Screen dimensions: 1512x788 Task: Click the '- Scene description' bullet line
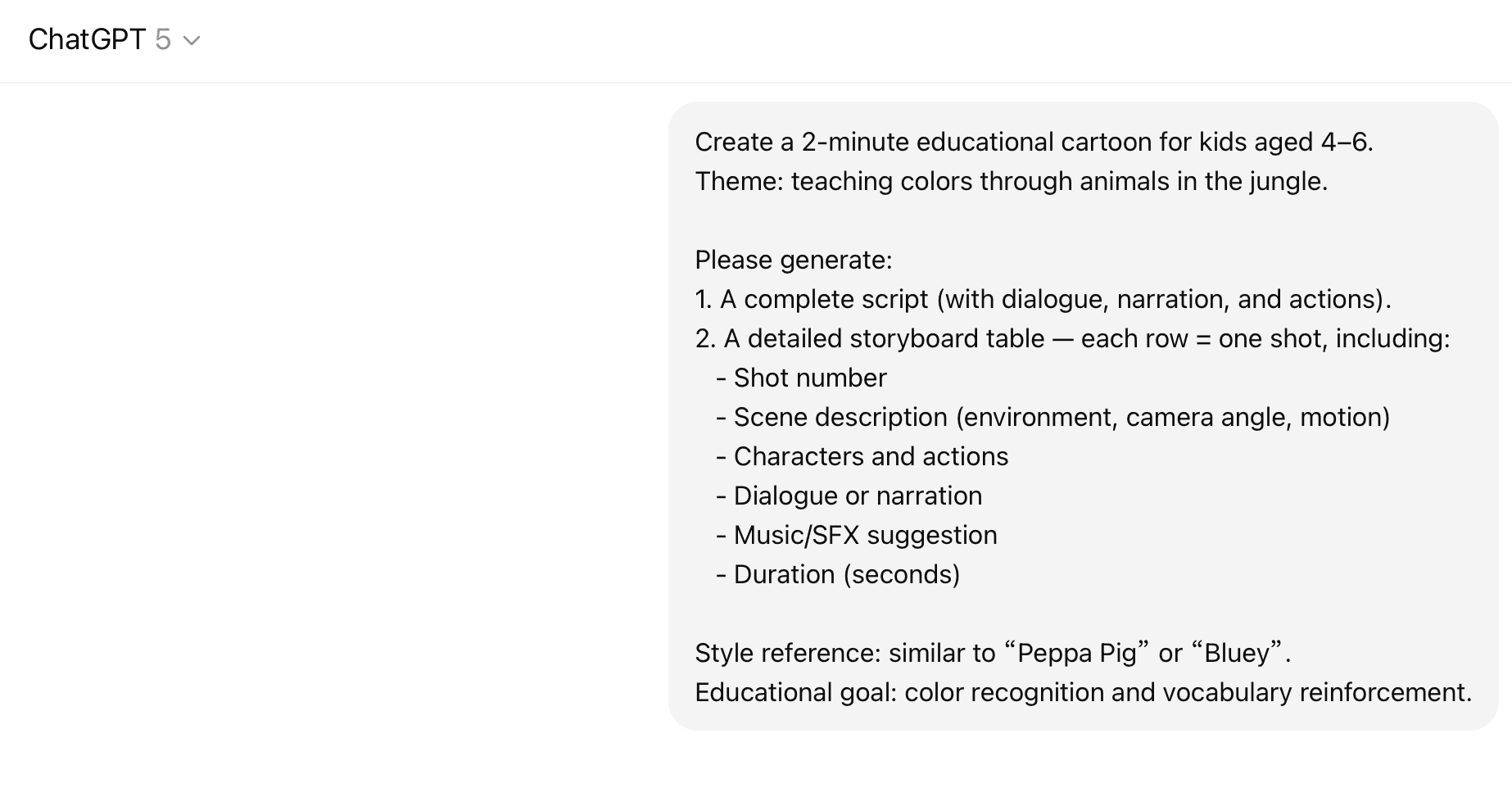[1053, 417]
